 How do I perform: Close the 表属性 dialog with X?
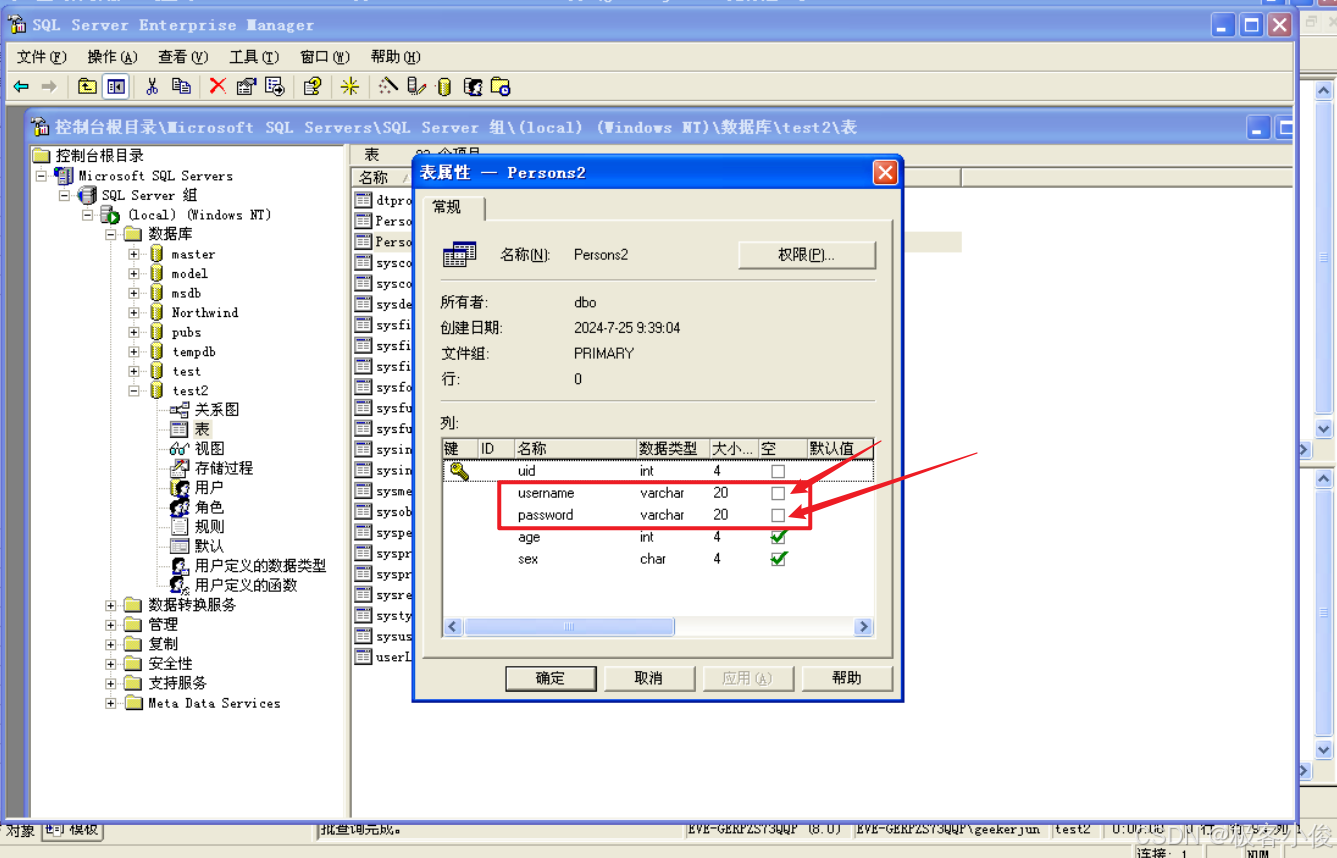[x=885, y=173]
